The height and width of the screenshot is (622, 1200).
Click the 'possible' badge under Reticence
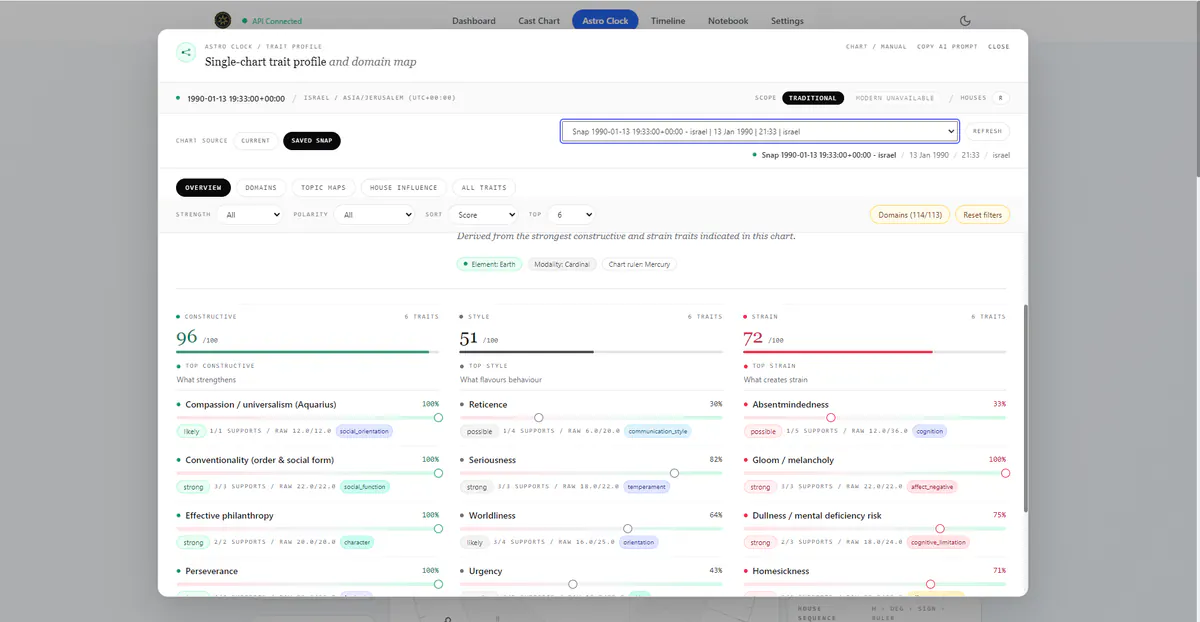[x=480, y=431]
